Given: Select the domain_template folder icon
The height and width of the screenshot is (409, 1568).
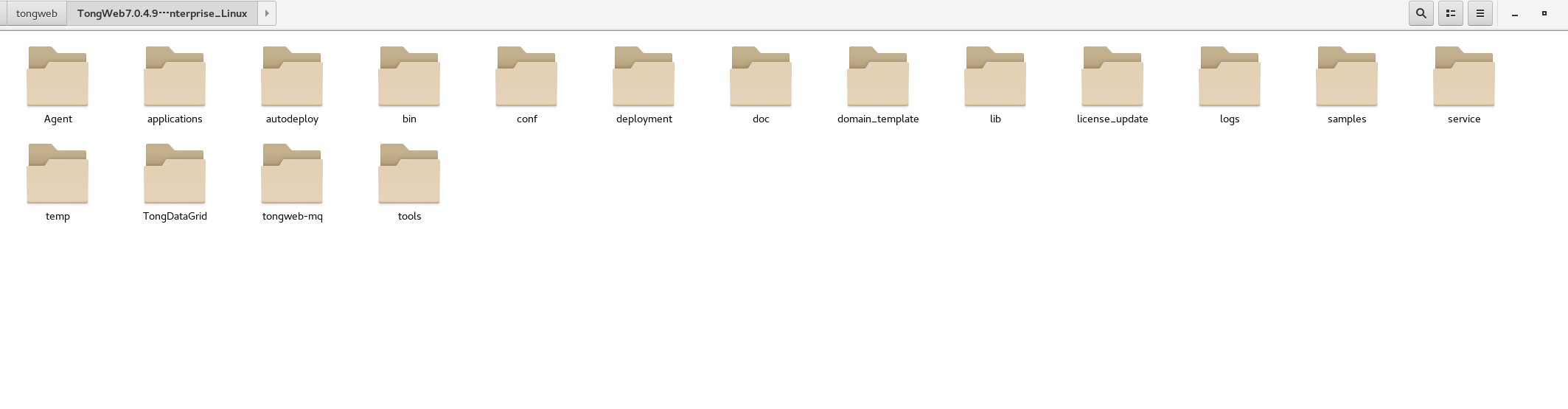Looking at the screenshot, I should pyautogui.click(x=878, y=76).
